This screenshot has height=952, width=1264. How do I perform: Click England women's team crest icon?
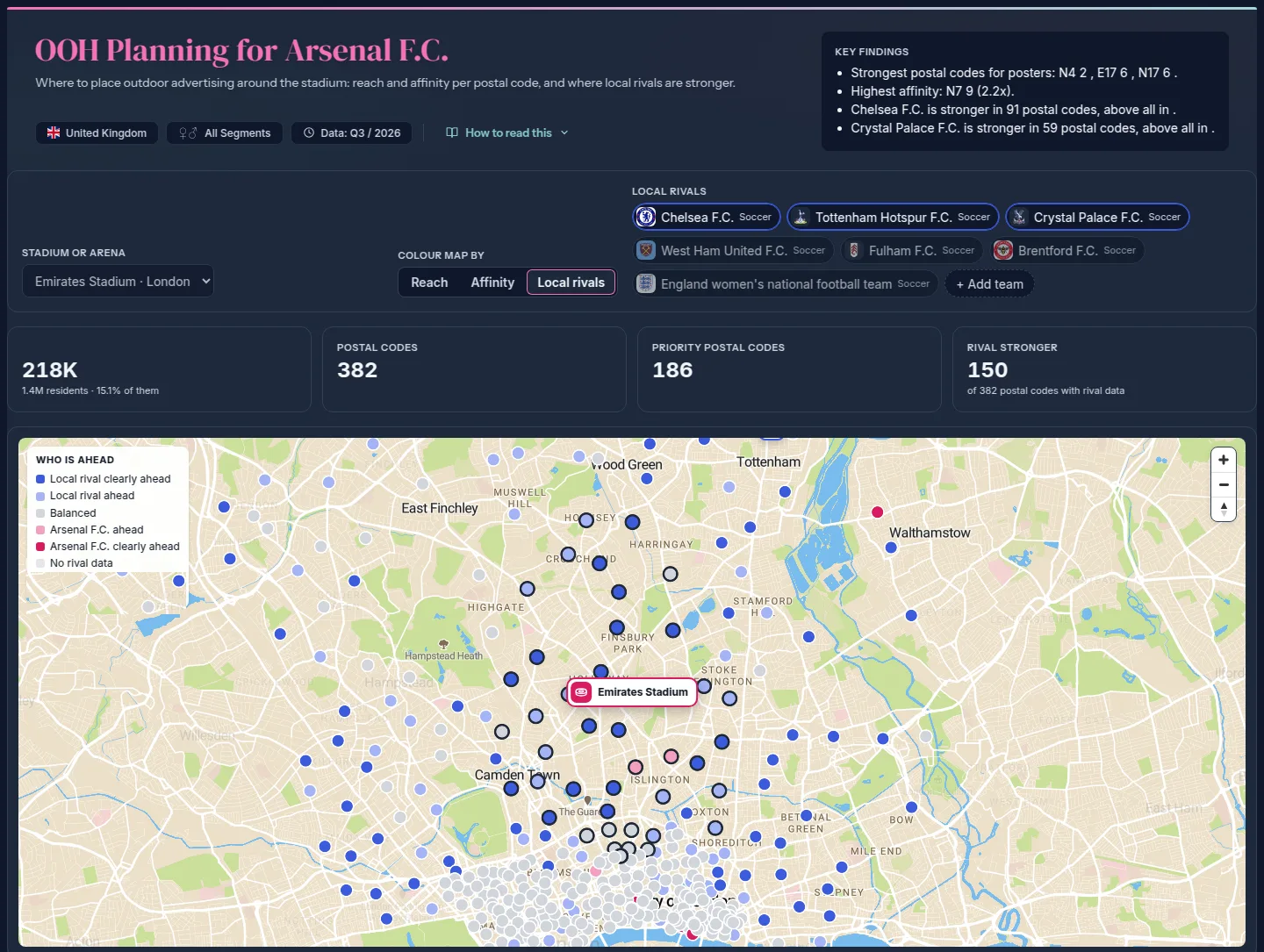tap(646, 283)
